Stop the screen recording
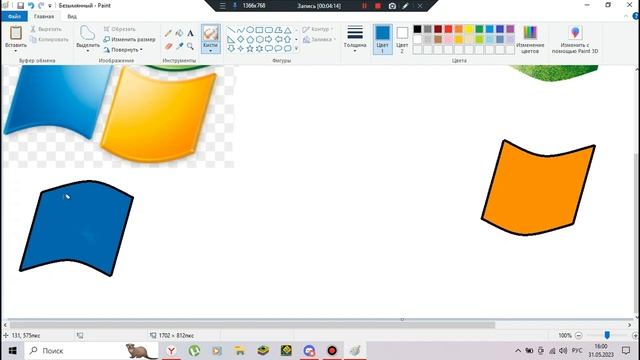The image size is (640, 360). coord(378,6)
